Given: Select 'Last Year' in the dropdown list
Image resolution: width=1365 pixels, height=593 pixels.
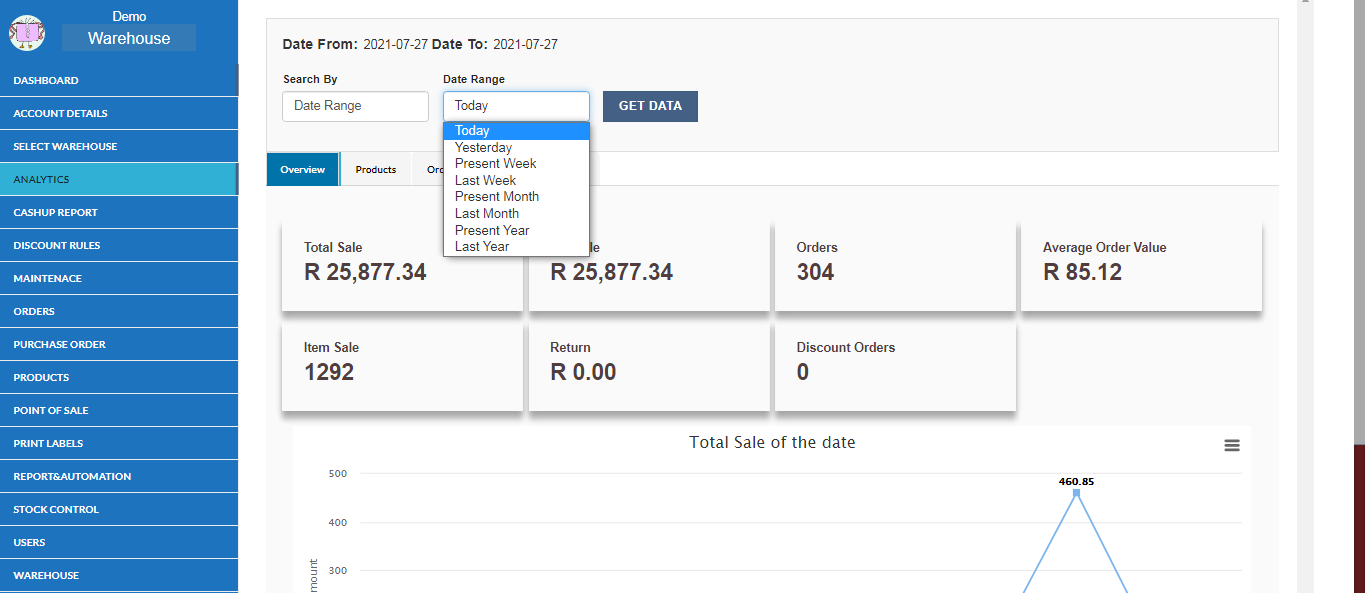Looking at the screenshot, I should (482, 246).
